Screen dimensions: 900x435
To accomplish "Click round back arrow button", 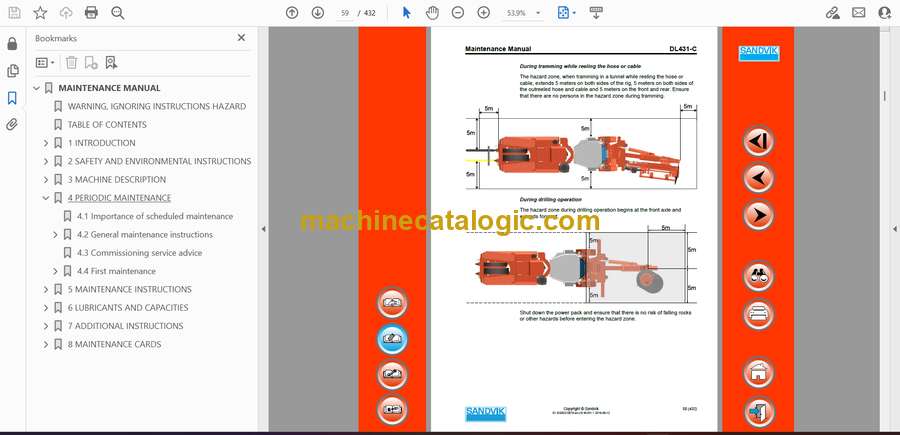I will click(758, 177).
